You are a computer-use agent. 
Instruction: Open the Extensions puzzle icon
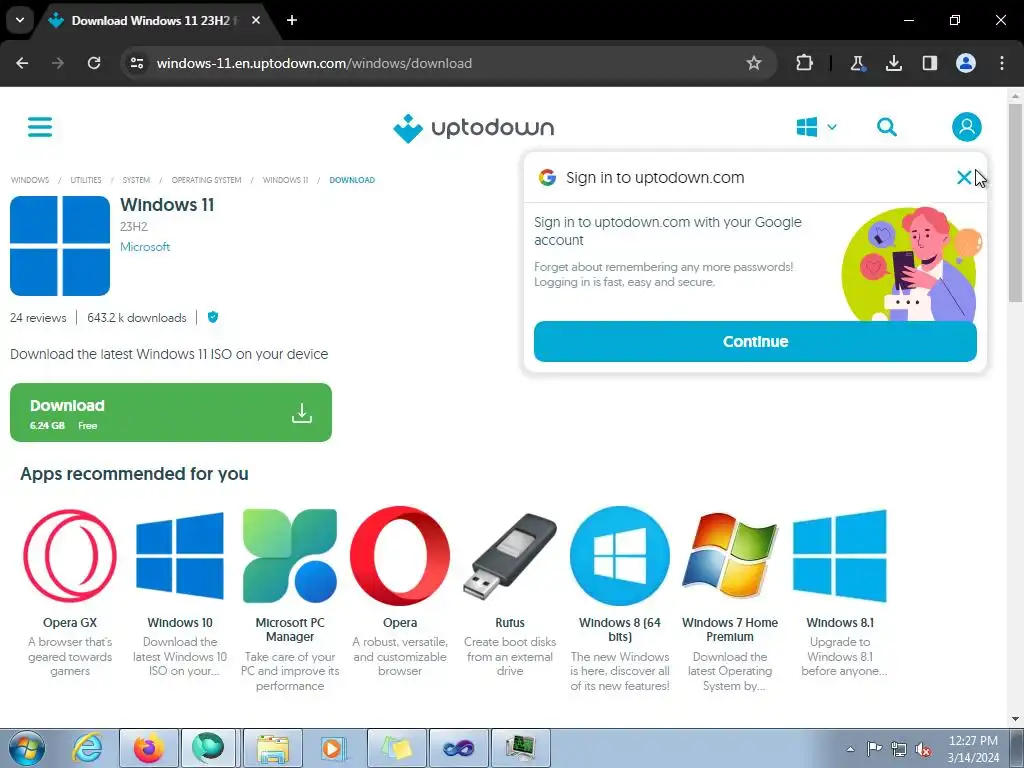[x=805, y=63]
